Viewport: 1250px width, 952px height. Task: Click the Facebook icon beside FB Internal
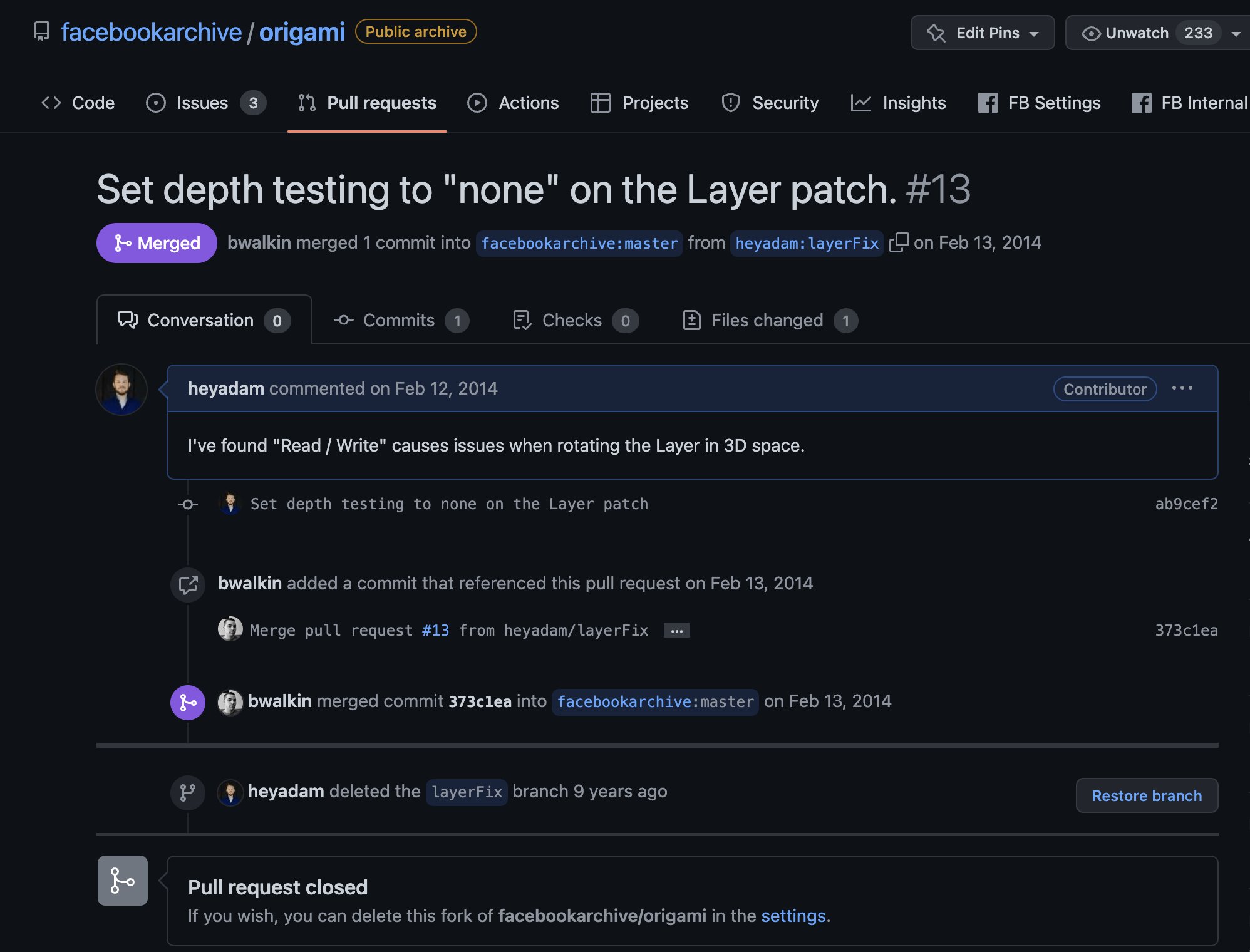[x=1142, y=103]
